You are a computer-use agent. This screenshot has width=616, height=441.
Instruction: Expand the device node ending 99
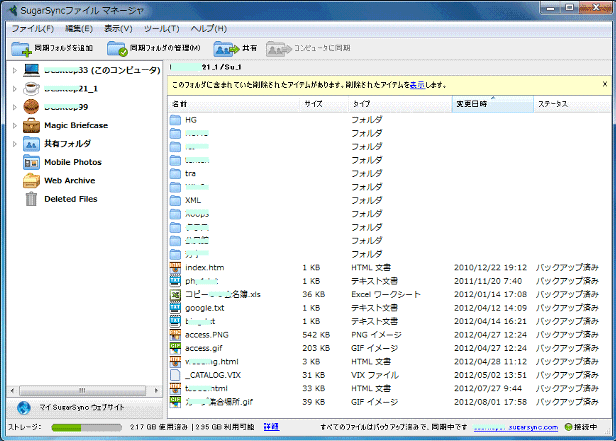pyautogui.click(x=15, y=107)
